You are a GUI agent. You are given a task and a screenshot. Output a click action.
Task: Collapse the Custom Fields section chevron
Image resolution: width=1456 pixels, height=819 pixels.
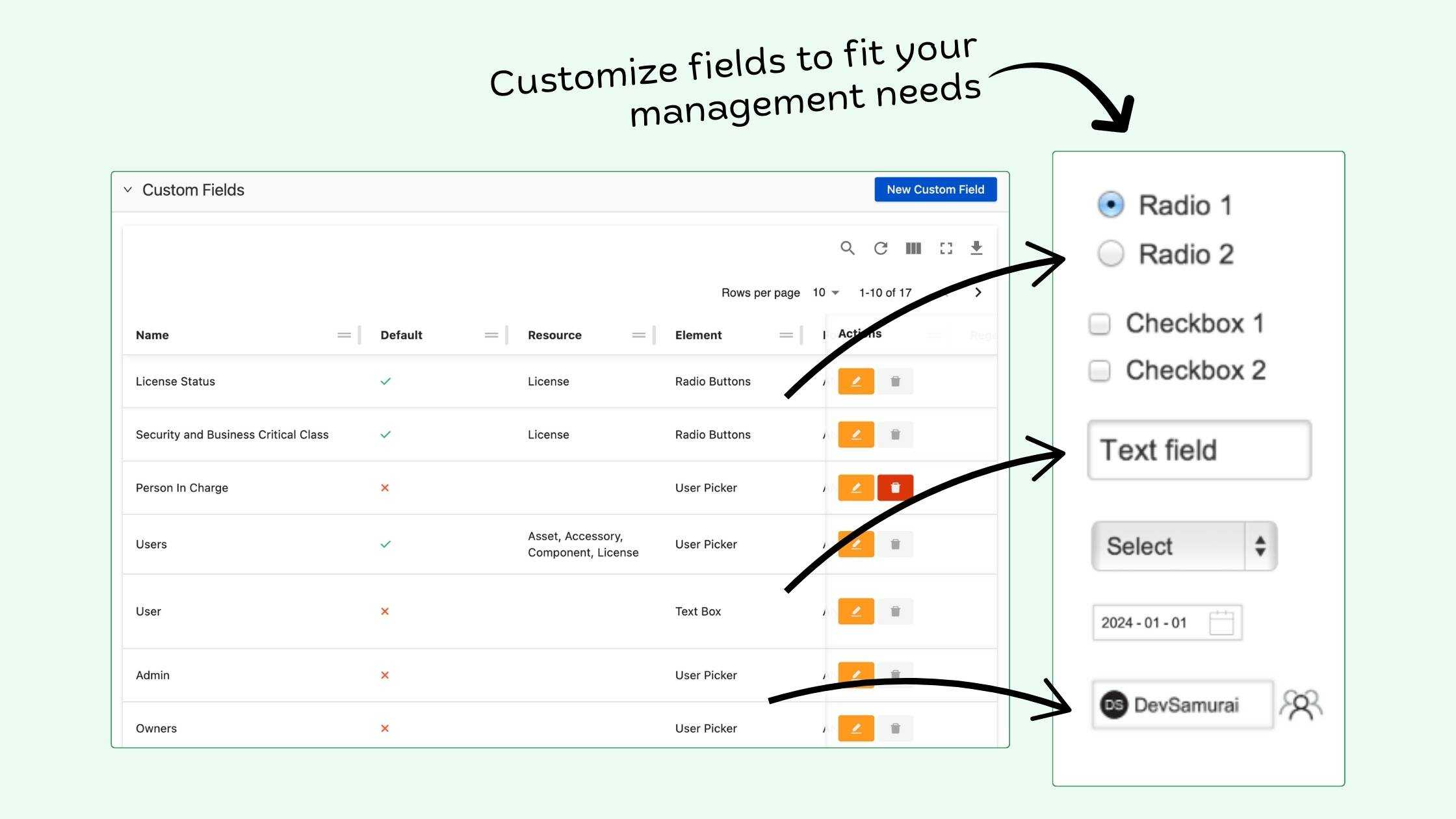(128, 190)
